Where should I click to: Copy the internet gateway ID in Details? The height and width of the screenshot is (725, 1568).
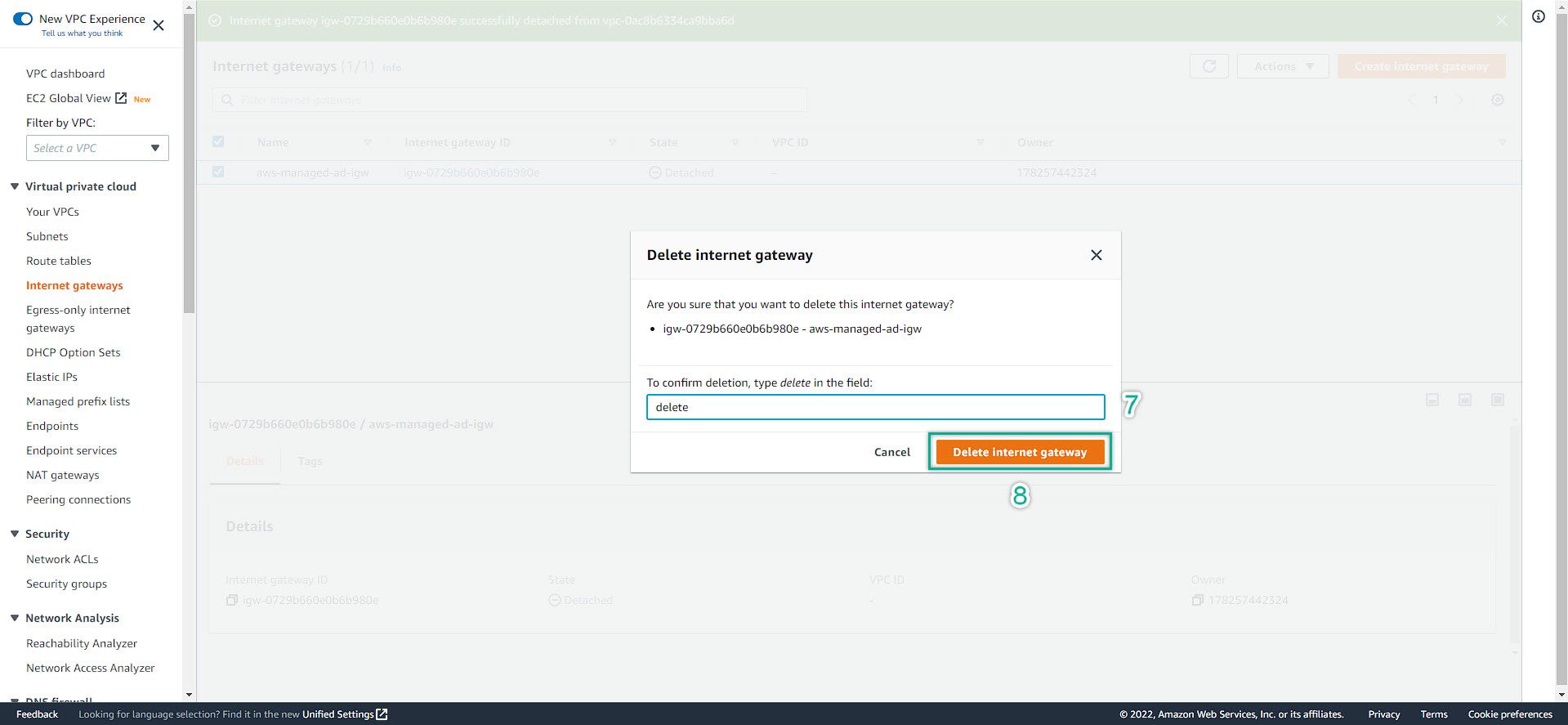click(x=232, y=600)
